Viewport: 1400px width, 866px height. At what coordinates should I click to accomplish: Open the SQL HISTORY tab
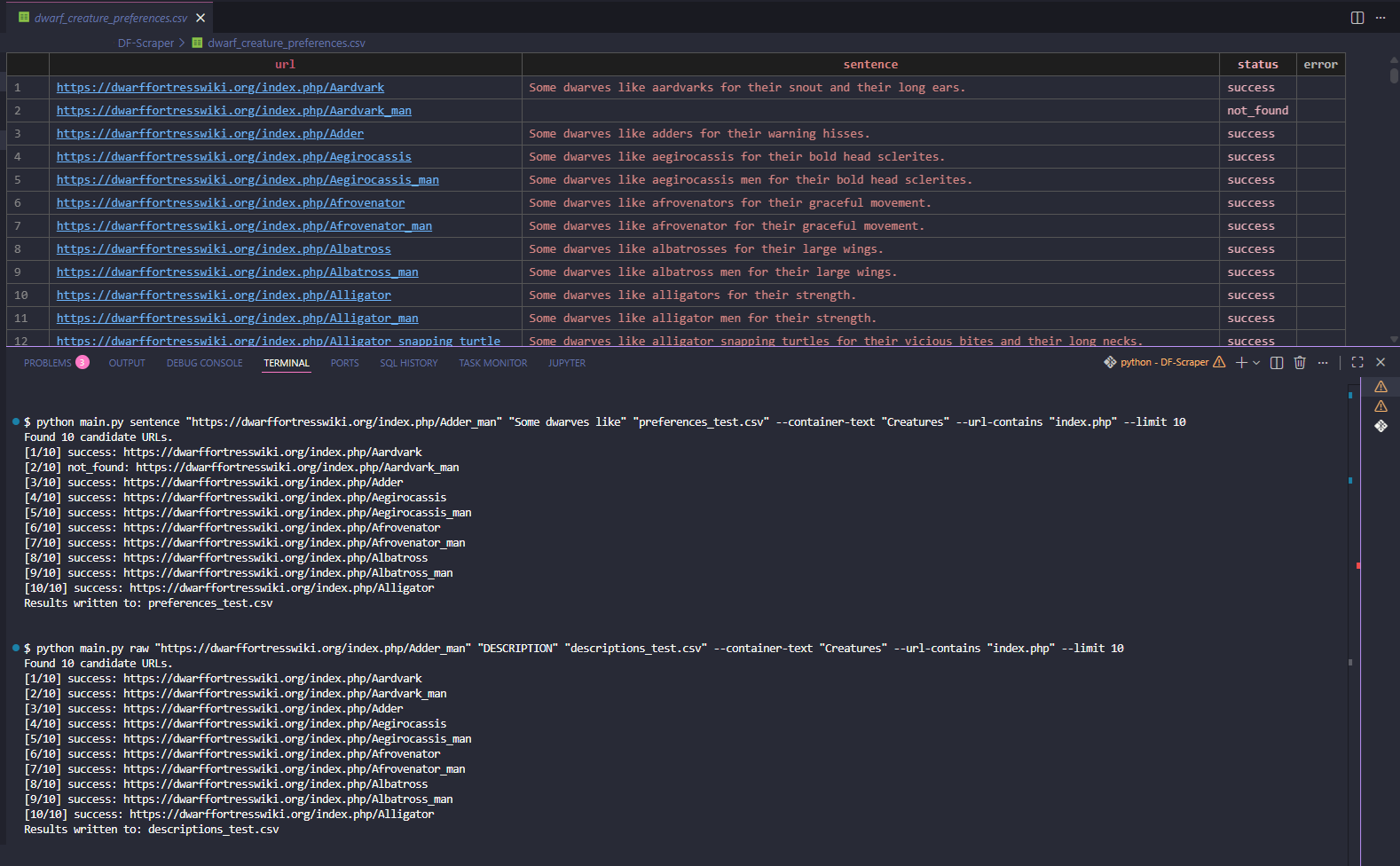409,363
